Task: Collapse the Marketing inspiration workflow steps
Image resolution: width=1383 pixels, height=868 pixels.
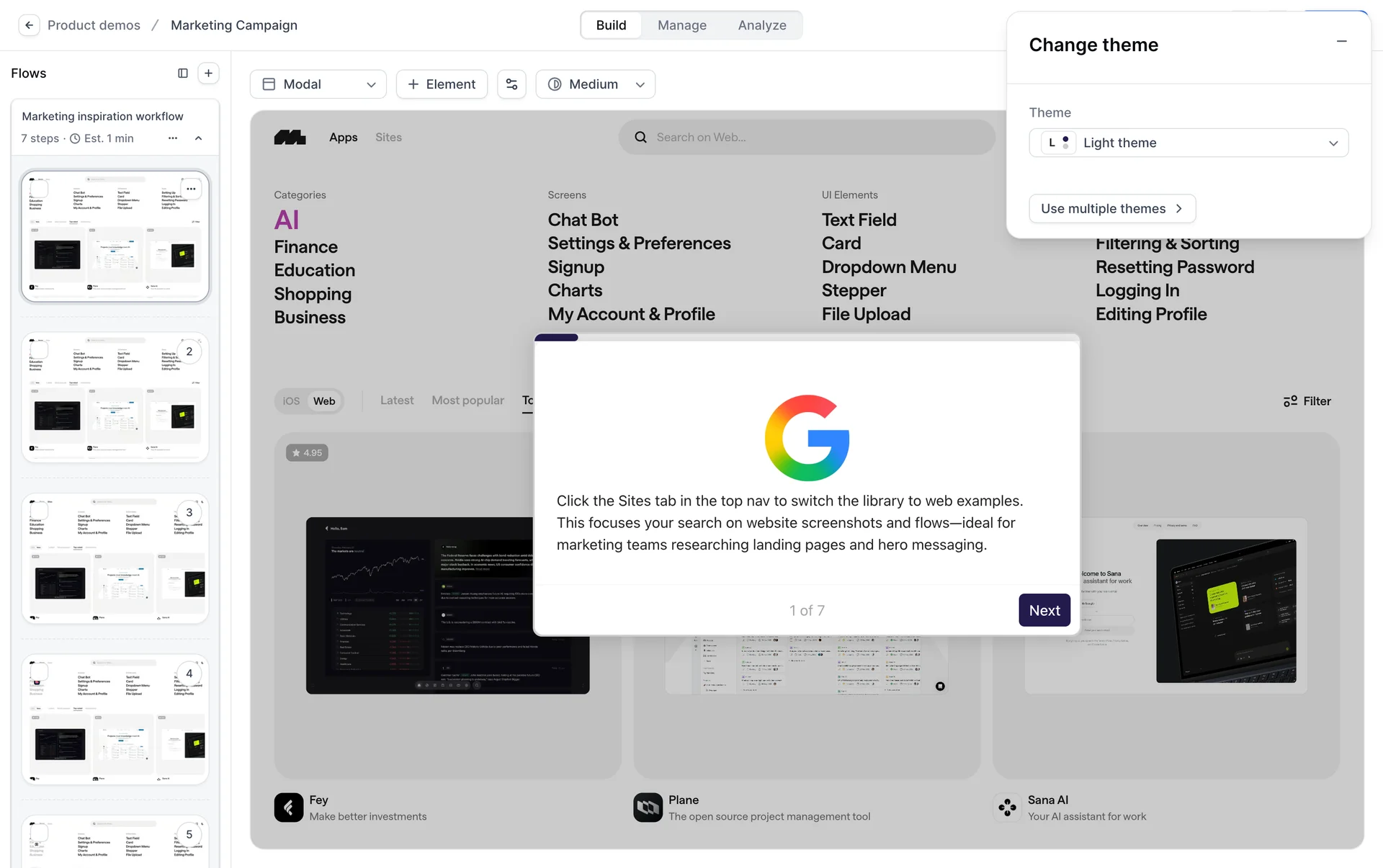Action: [x=199, y=138]
